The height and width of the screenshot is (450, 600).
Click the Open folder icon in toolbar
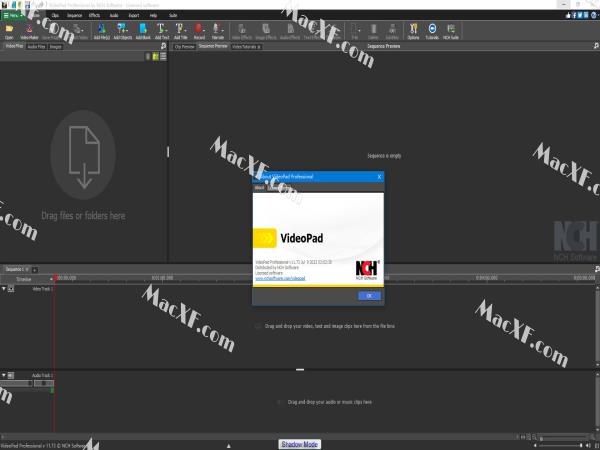pyautogui.click(x=9, y=31)
